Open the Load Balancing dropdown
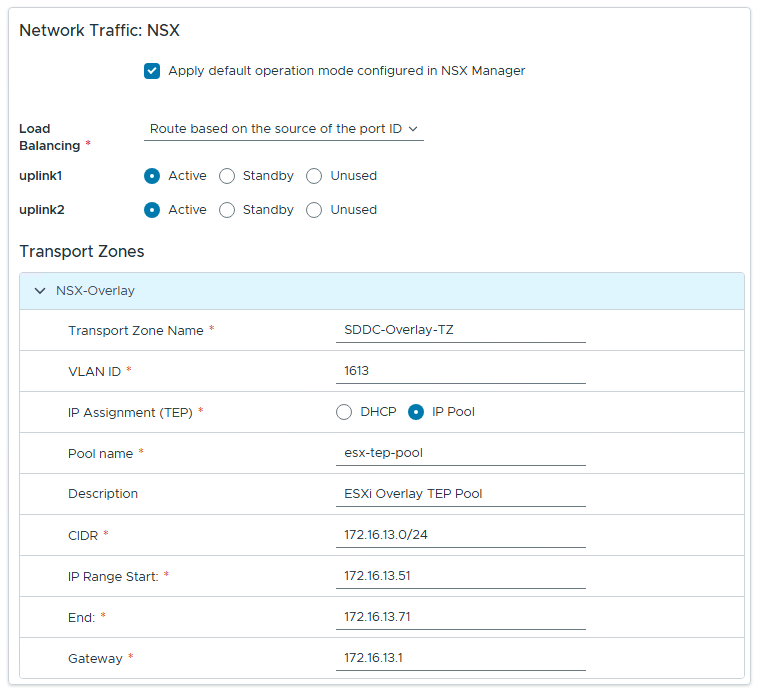Screen dimensions: 758x691 [x=283, y=129]
